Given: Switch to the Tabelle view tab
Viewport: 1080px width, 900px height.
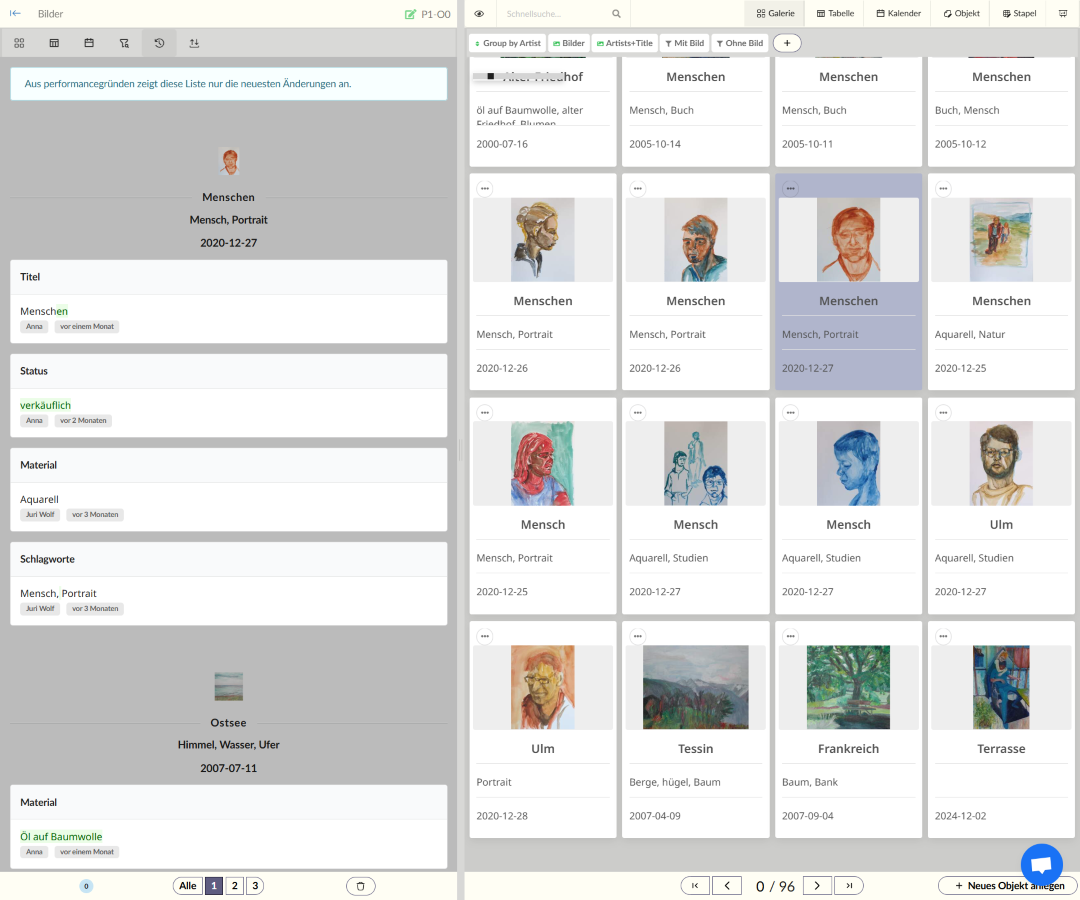Looking at the screenshot, I should (835, 14).
